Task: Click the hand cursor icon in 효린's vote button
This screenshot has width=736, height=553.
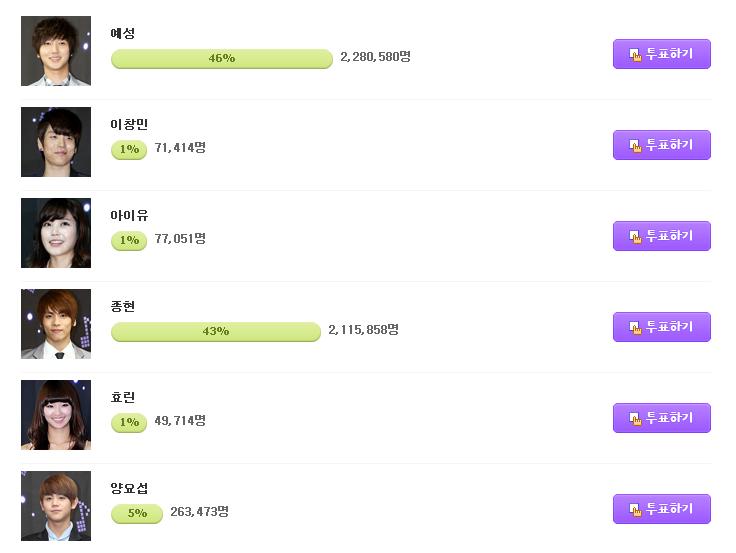Action: pos(635,419)
